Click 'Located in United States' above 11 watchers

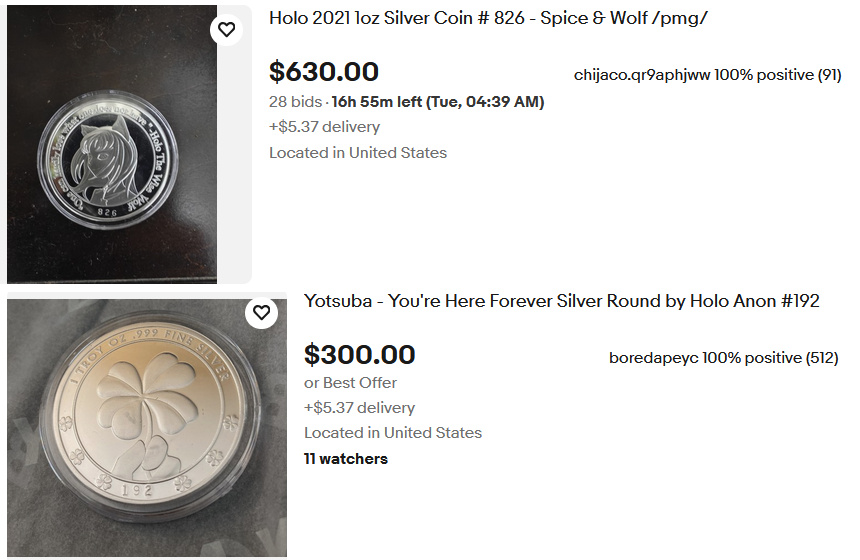tap(392, 433)
